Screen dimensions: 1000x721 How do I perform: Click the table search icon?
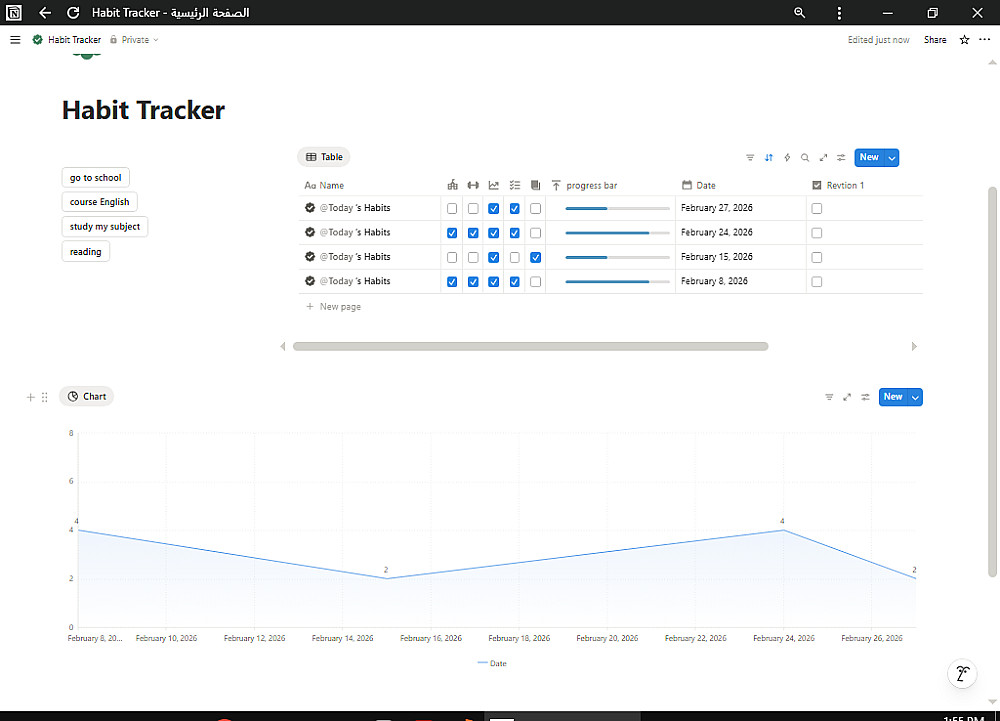click(805, 157)
